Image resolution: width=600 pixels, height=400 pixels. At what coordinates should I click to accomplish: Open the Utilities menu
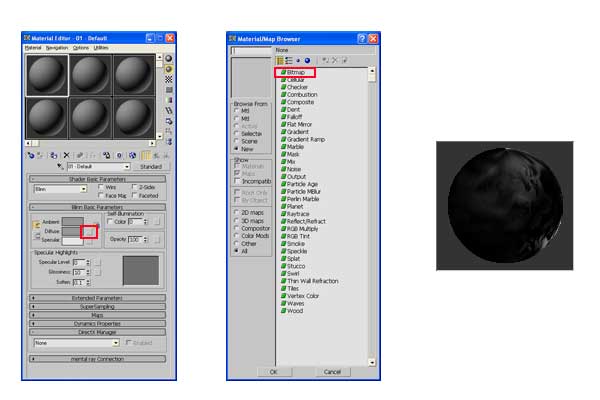tap(101, 47)
